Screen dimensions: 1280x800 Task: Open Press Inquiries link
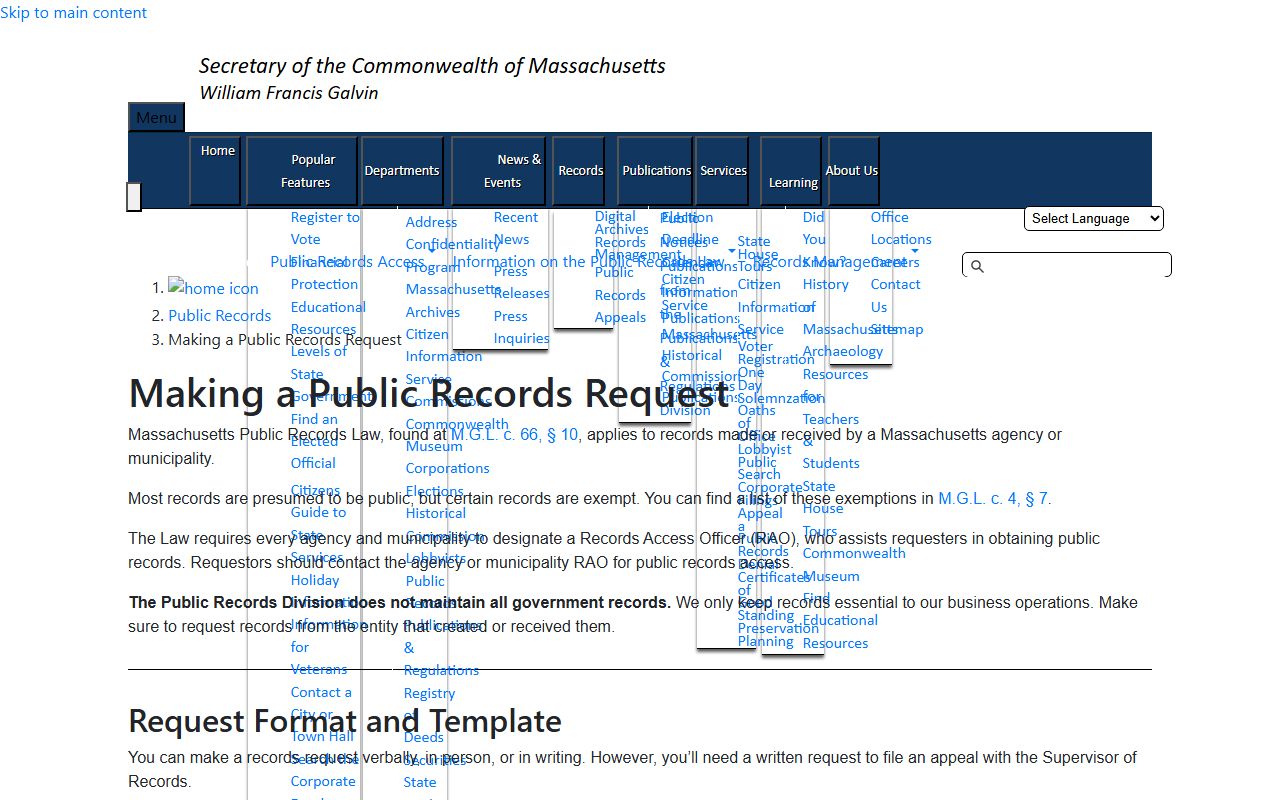click(x=521, y=327)
